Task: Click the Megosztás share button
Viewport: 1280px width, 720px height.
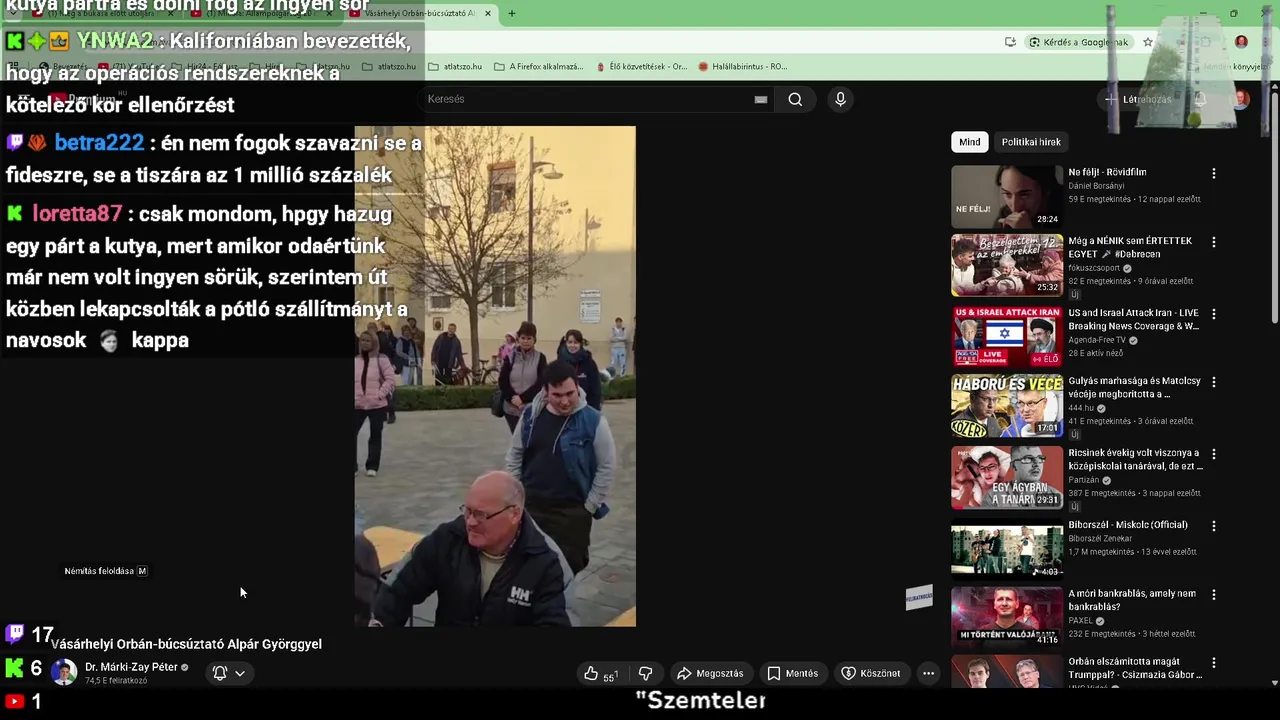Action: (x=710, y=674)
